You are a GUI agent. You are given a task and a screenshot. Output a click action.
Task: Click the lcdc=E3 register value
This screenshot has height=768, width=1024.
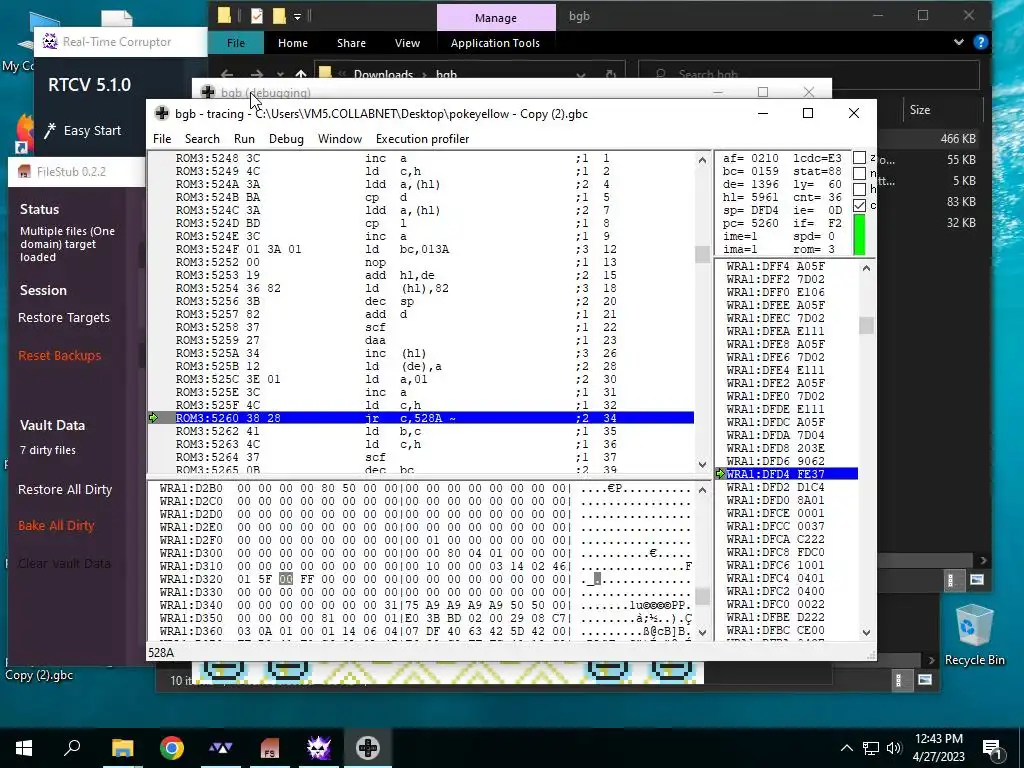point(817,159)
